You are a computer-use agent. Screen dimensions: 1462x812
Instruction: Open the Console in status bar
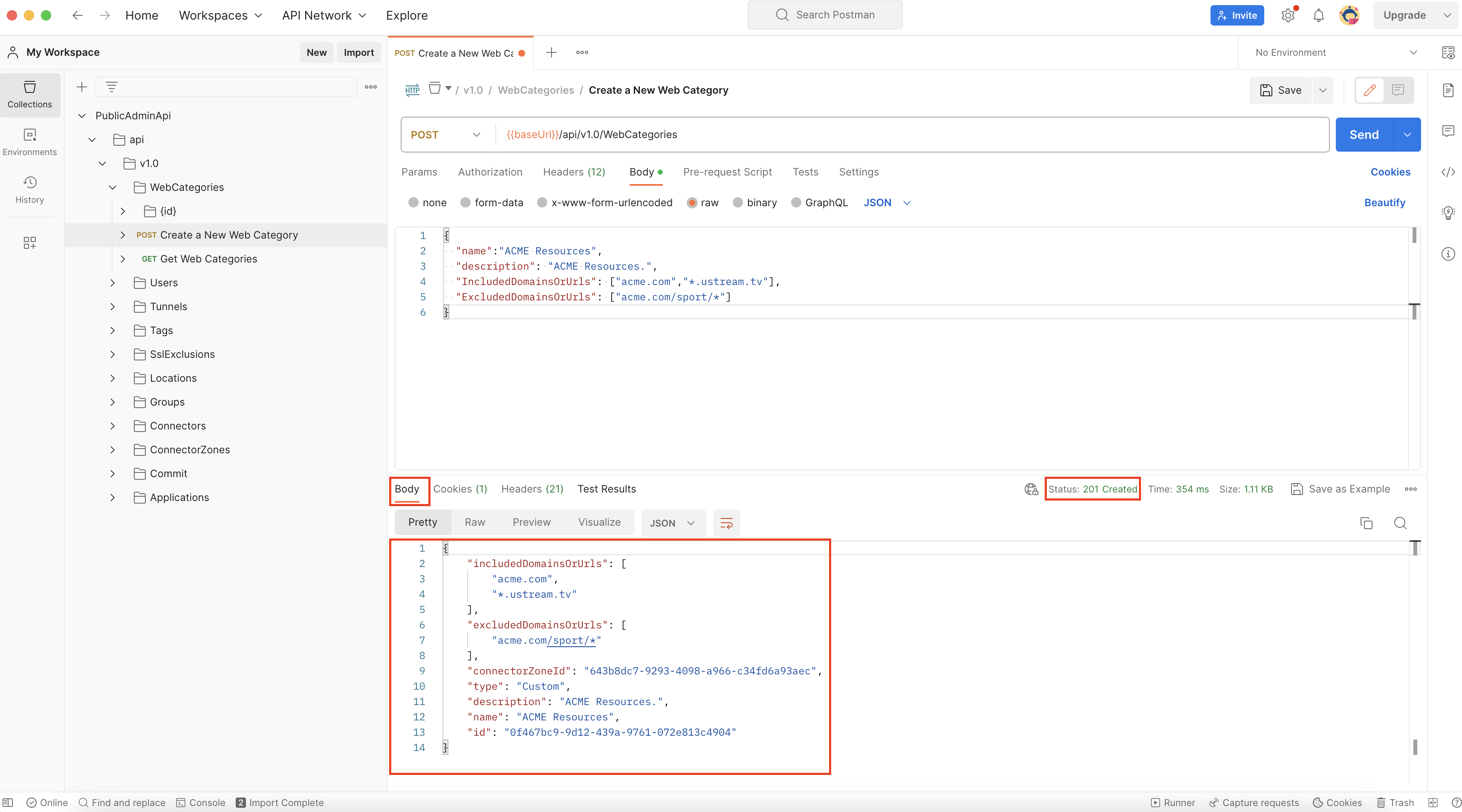(201, 802)
